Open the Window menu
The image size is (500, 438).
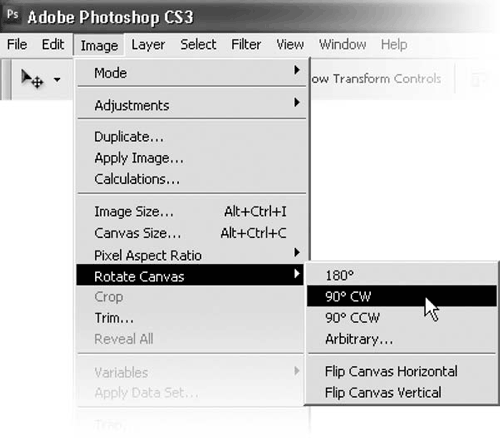[x=343, y=44]
